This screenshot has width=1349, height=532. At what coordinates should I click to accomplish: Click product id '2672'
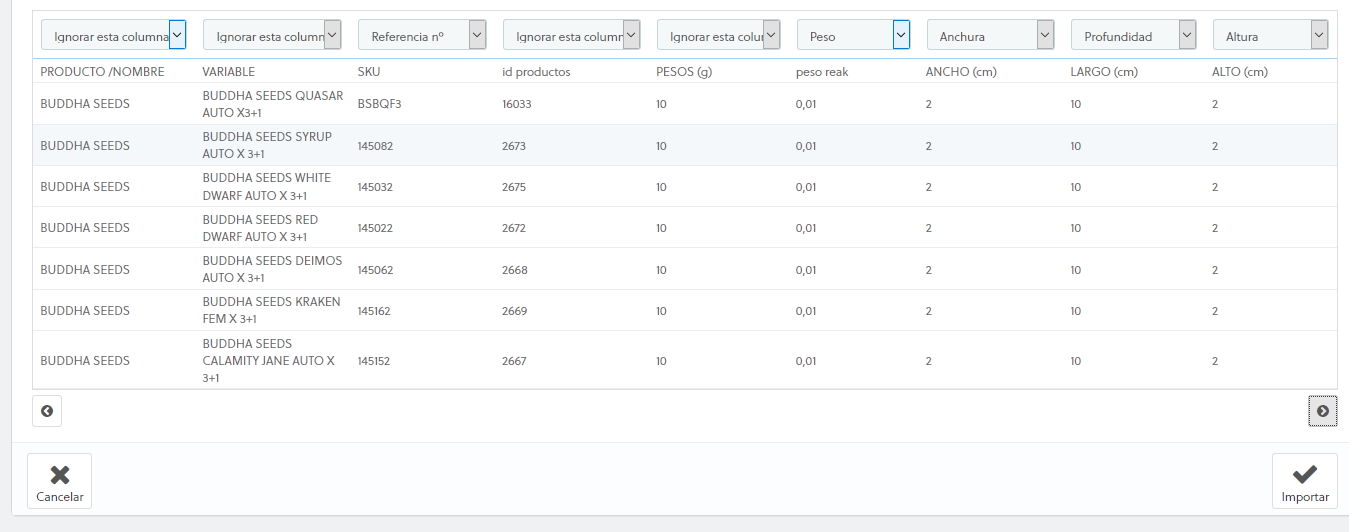[514, 228]
